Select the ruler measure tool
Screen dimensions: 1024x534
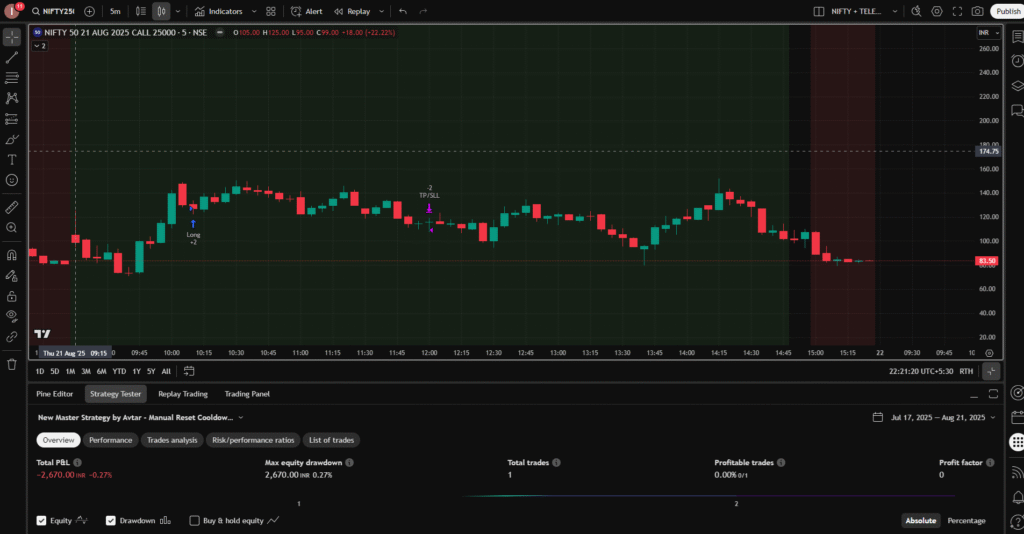click(12, 208)
